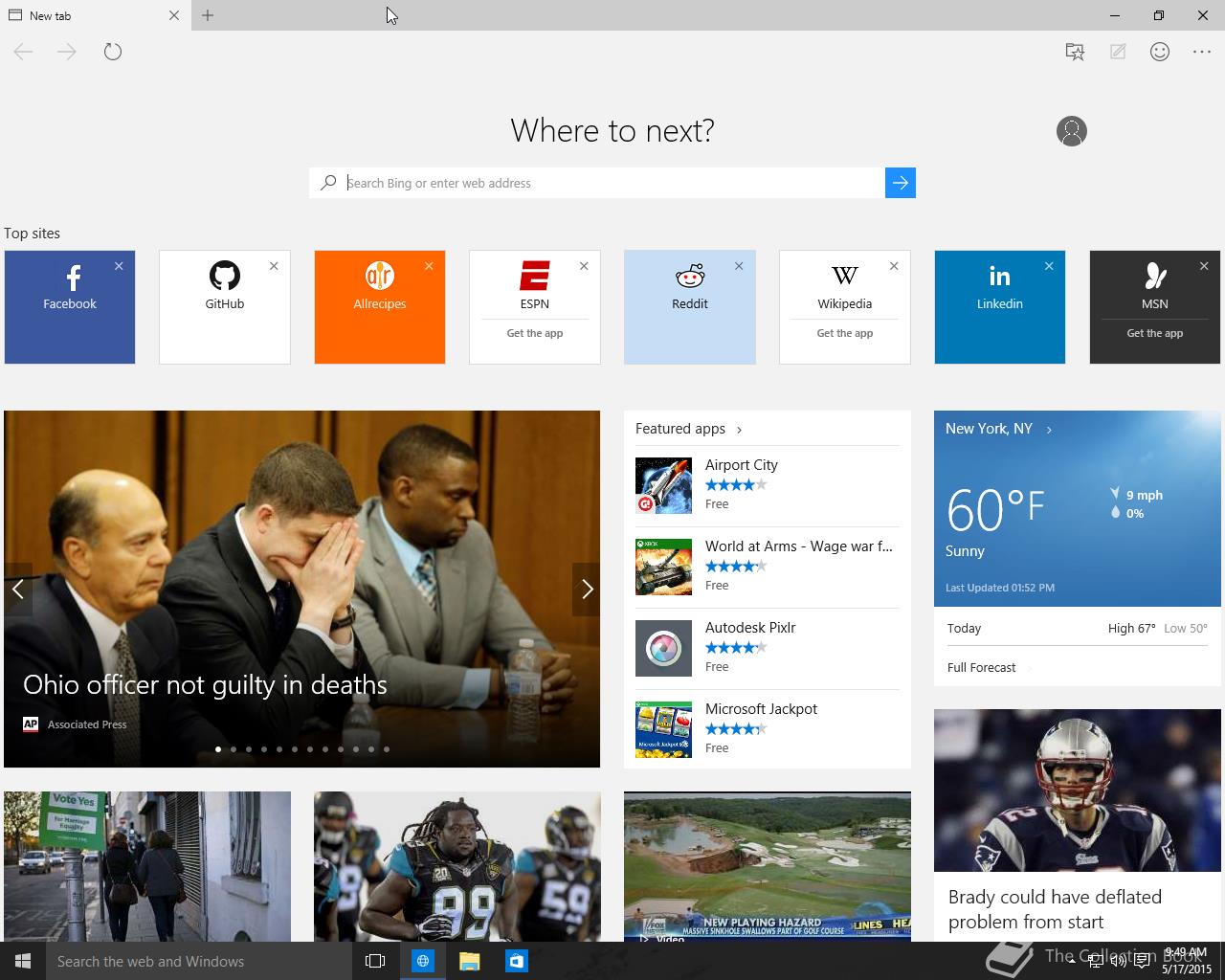Open the Web Note pencil icon
The image size is (1225, 980).
click(1117, 52)
